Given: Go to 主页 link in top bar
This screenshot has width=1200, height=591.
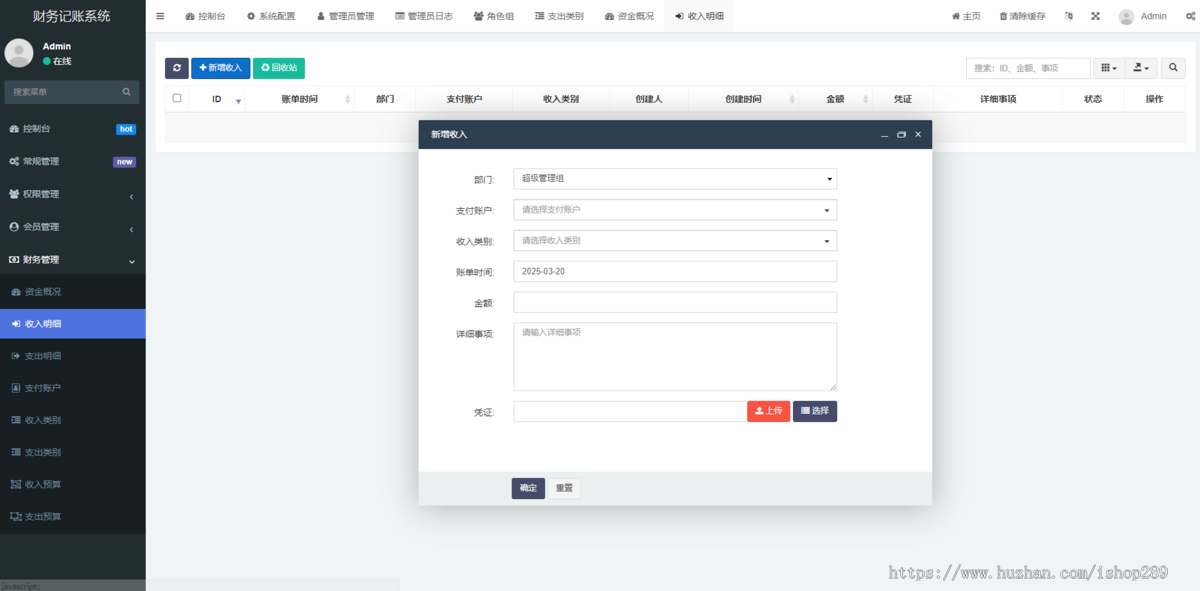Looking at the screenshot, I should [966, 16].
